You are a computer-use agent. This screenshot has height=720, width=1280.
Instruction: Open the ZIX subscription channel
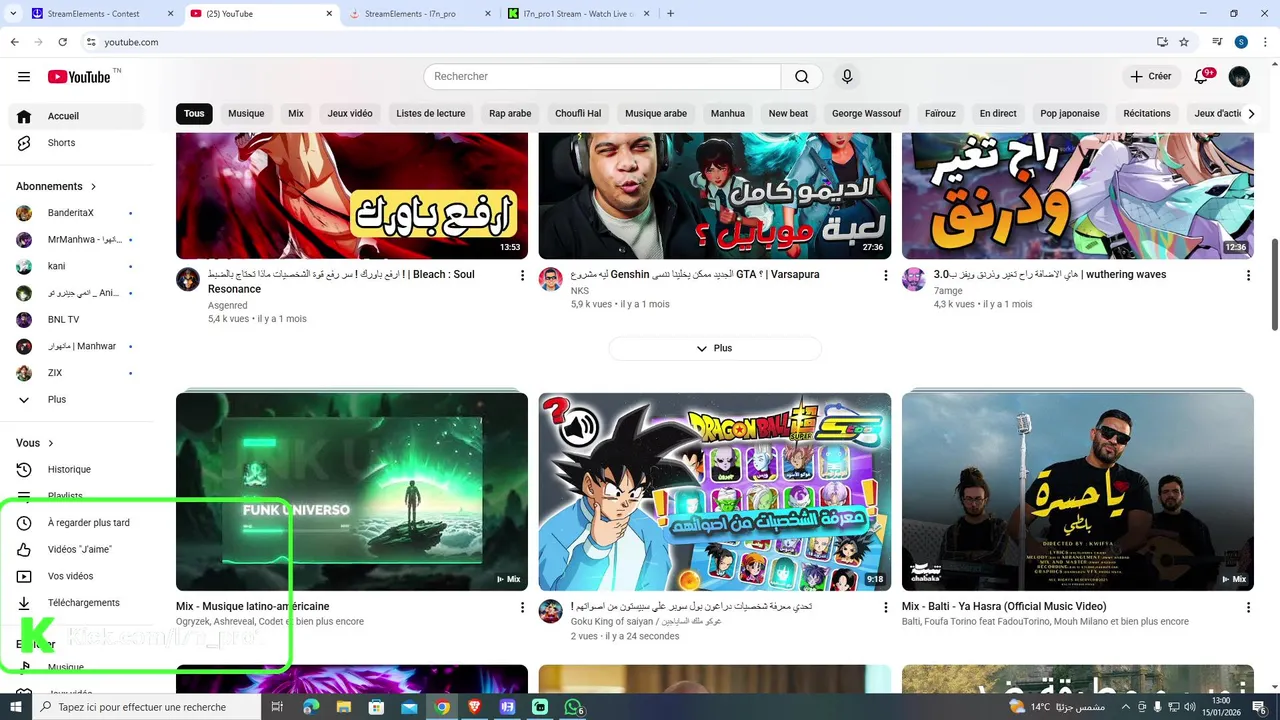coord(76,373)
